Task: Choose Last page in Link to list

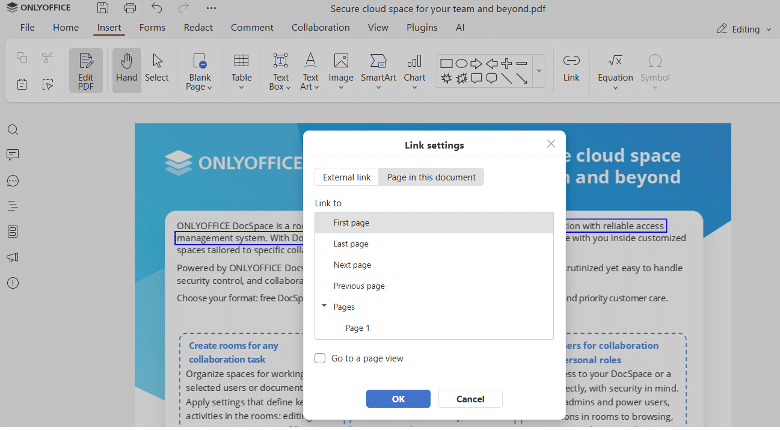Action: click(x=434, y=244)
